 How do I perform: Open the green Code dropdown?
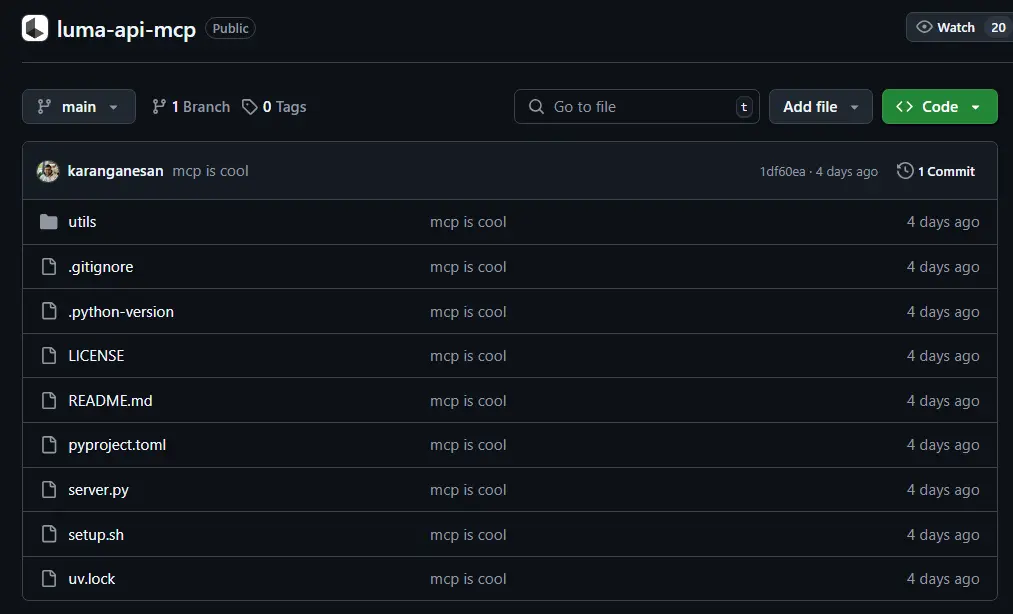tap(939, 107)
